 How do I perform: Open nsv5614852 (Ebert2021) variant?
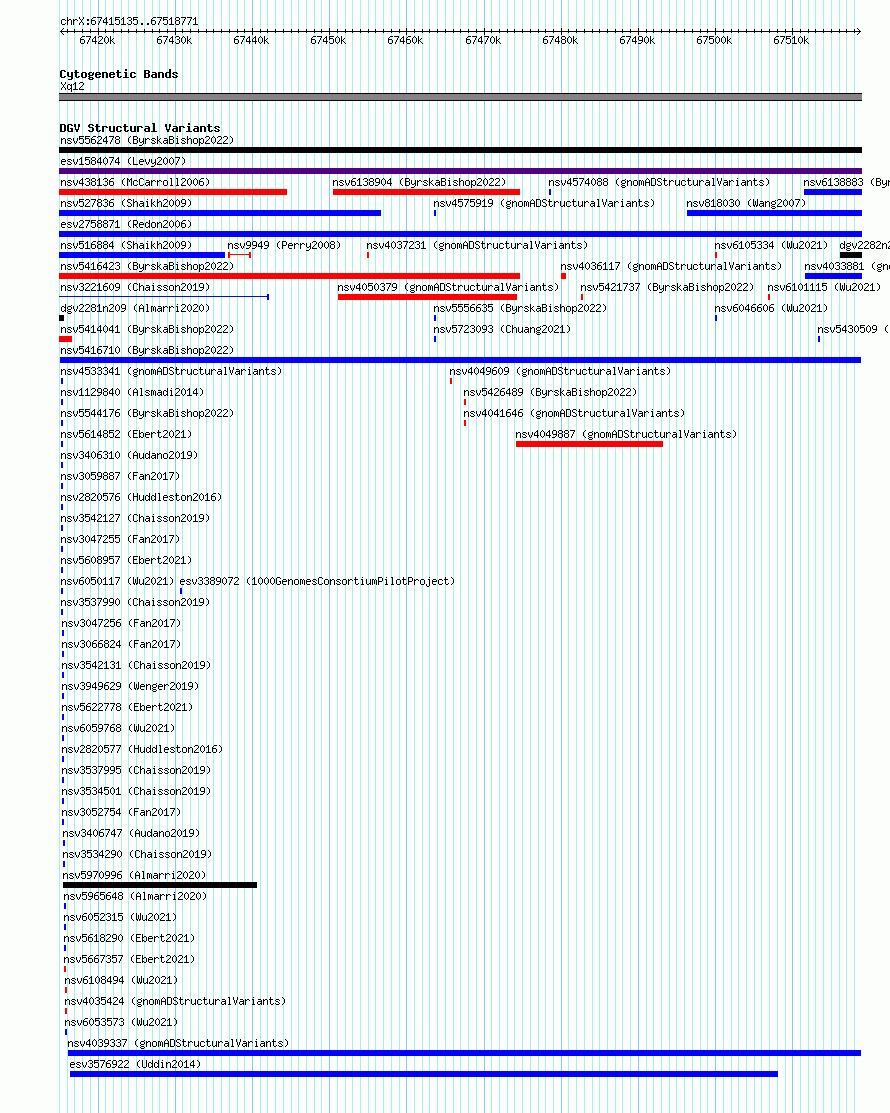click(x=126, y=434)
